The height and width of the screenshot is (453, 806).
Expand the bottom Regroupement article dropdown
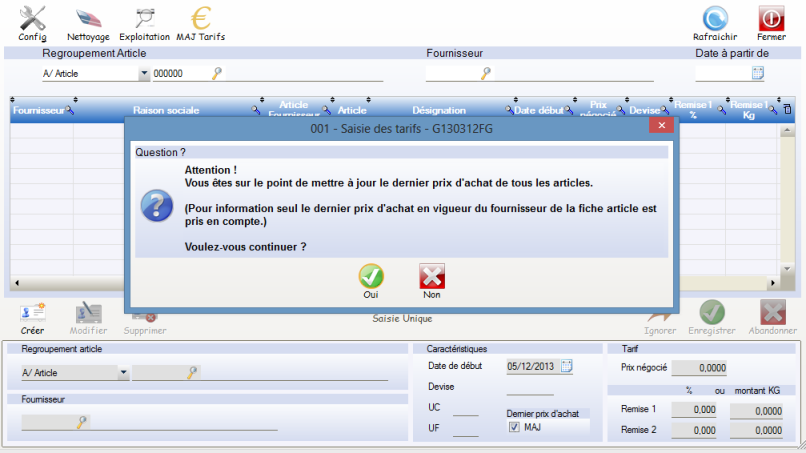tap(123, 372)
